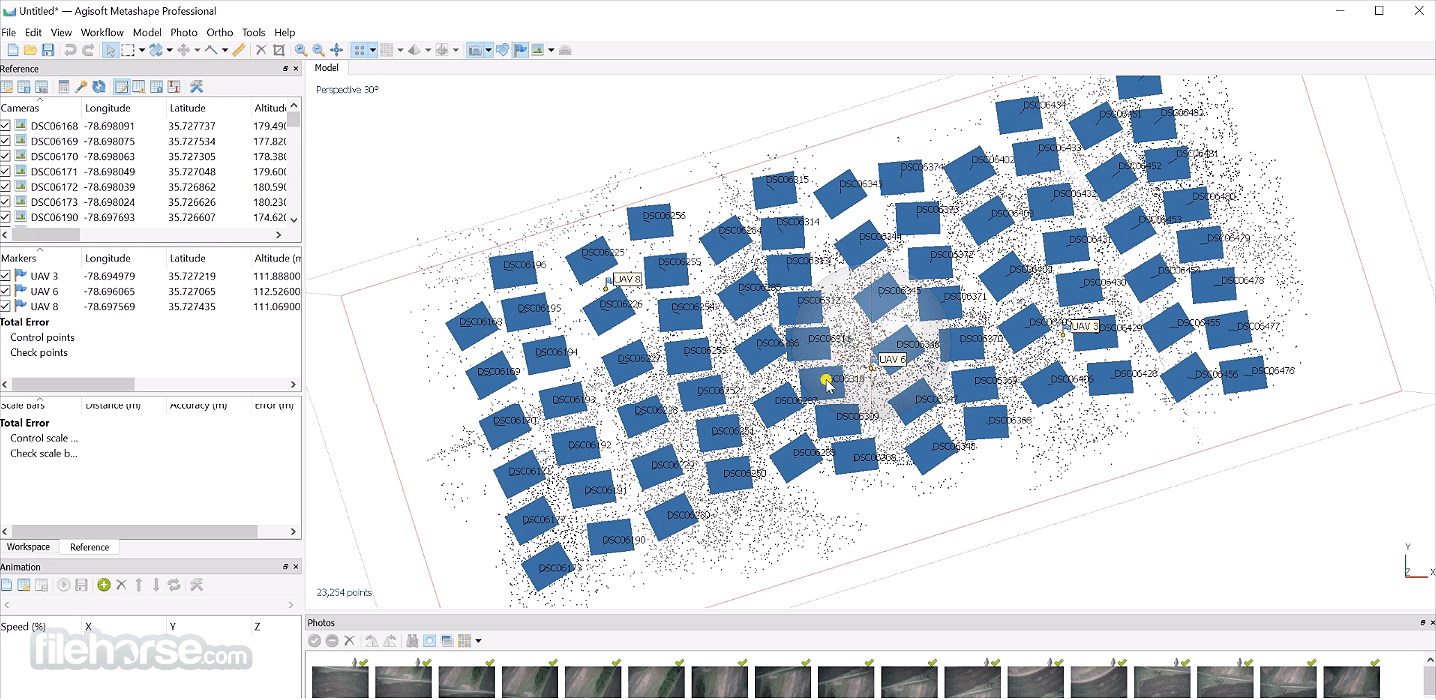Uncheck the DSC06168 camera checkbox
This screenshot has width=1436, height=700.
click(6, 126)
